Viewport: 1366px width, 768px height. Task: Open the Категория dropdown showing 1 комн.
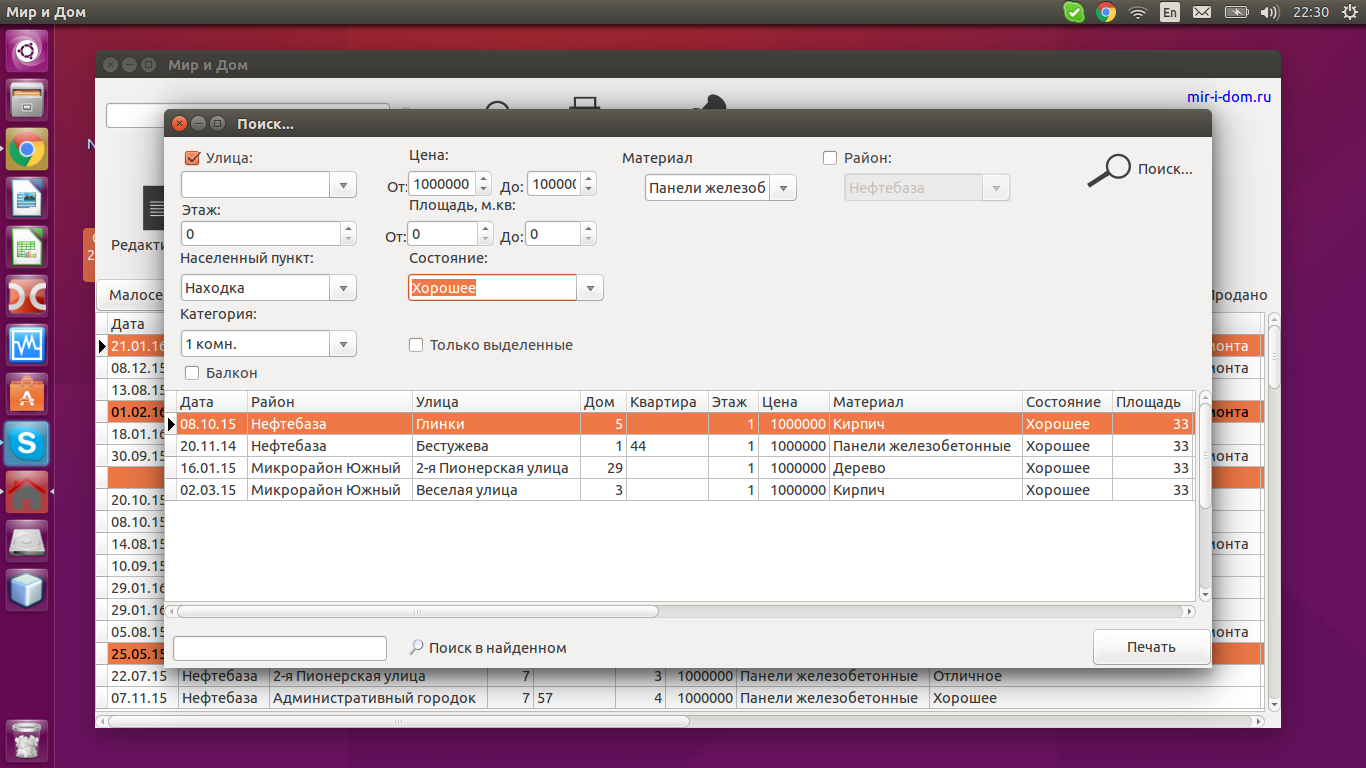pos(343,344)
